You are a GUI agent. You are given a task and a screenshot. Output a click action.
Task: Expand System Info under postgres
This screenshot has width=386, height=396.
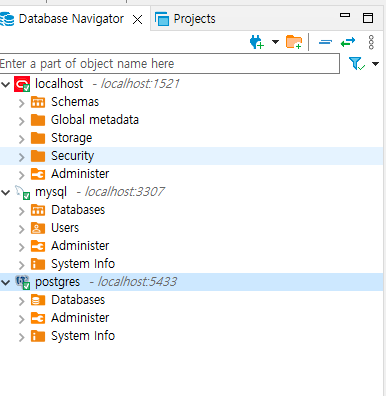tap(21, 337)
